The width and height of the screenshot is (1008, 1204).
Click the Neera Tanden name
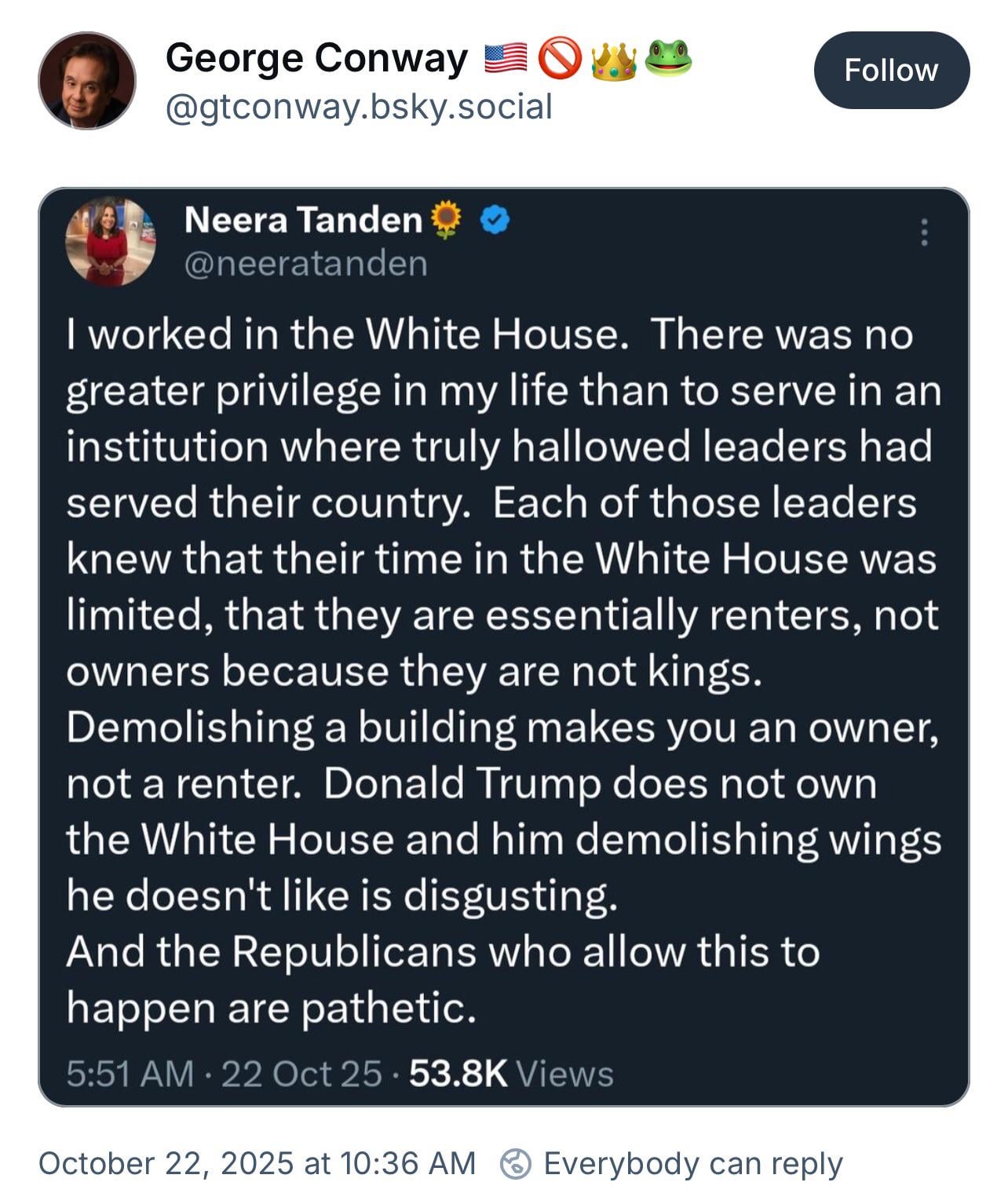coord(303,220)
